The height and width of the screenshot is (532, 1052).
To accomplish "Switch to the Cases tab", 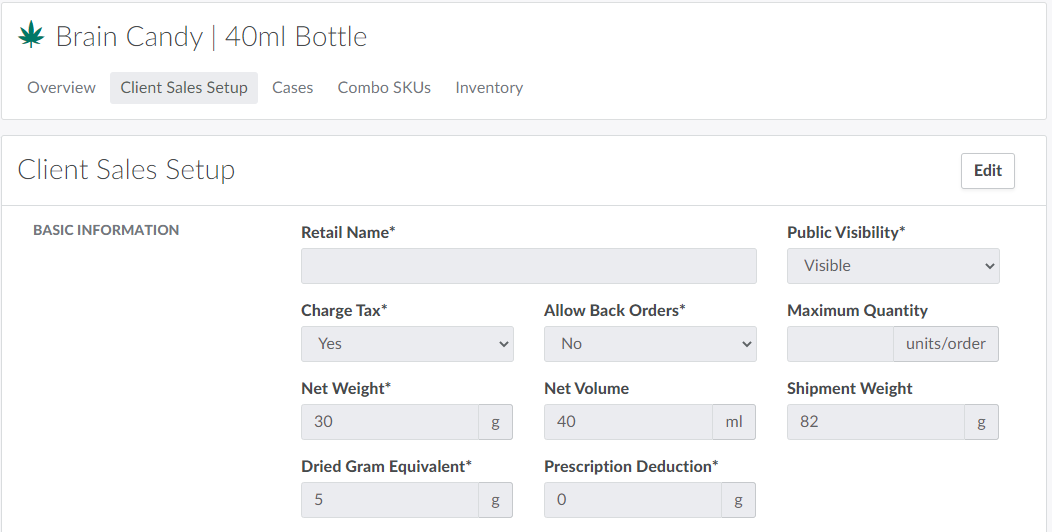I will 293,88.
